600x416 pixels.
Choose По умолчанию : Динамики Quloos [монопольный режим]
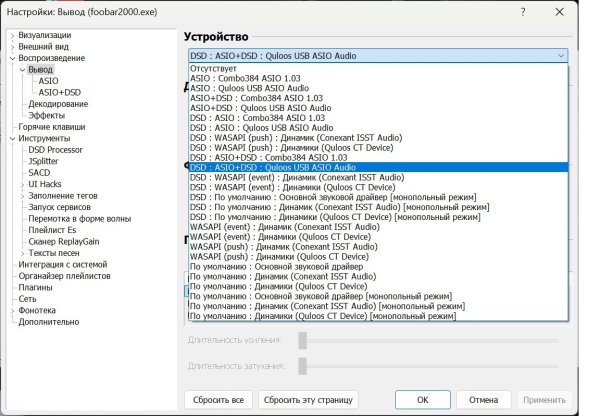[378, 316]
